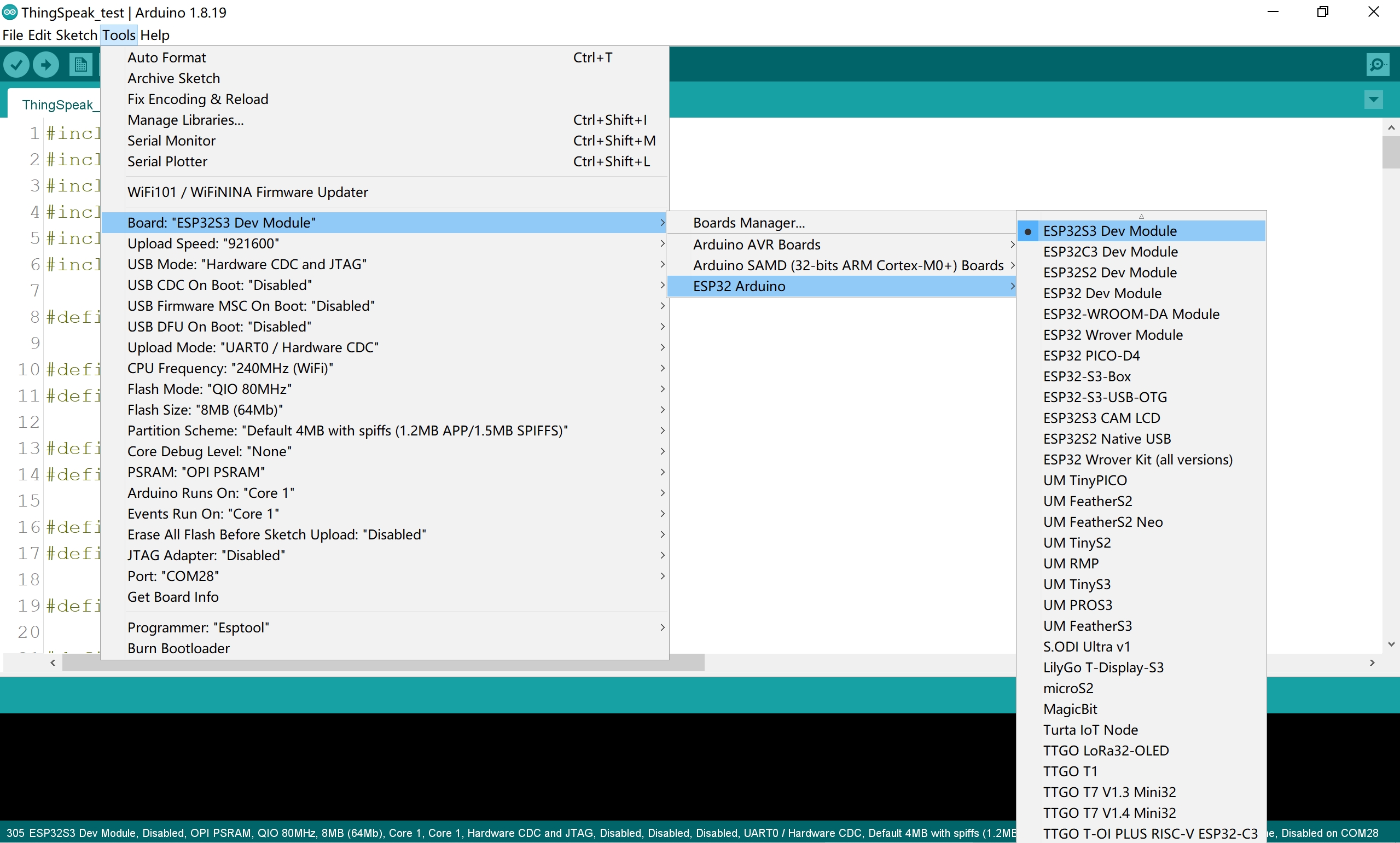This screenshot has height=843, width=1400.
Task: Open the File menu
Action: point(13,35)
